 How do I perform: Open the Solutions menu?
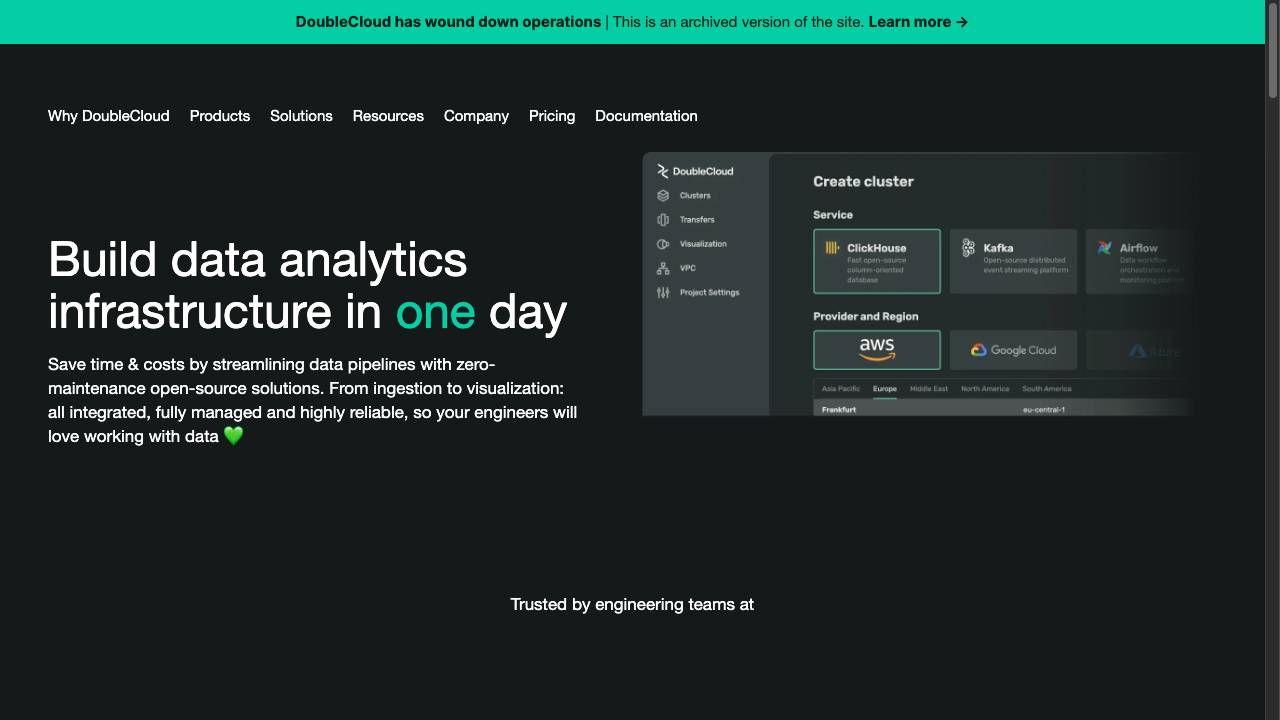pos(301,116)
